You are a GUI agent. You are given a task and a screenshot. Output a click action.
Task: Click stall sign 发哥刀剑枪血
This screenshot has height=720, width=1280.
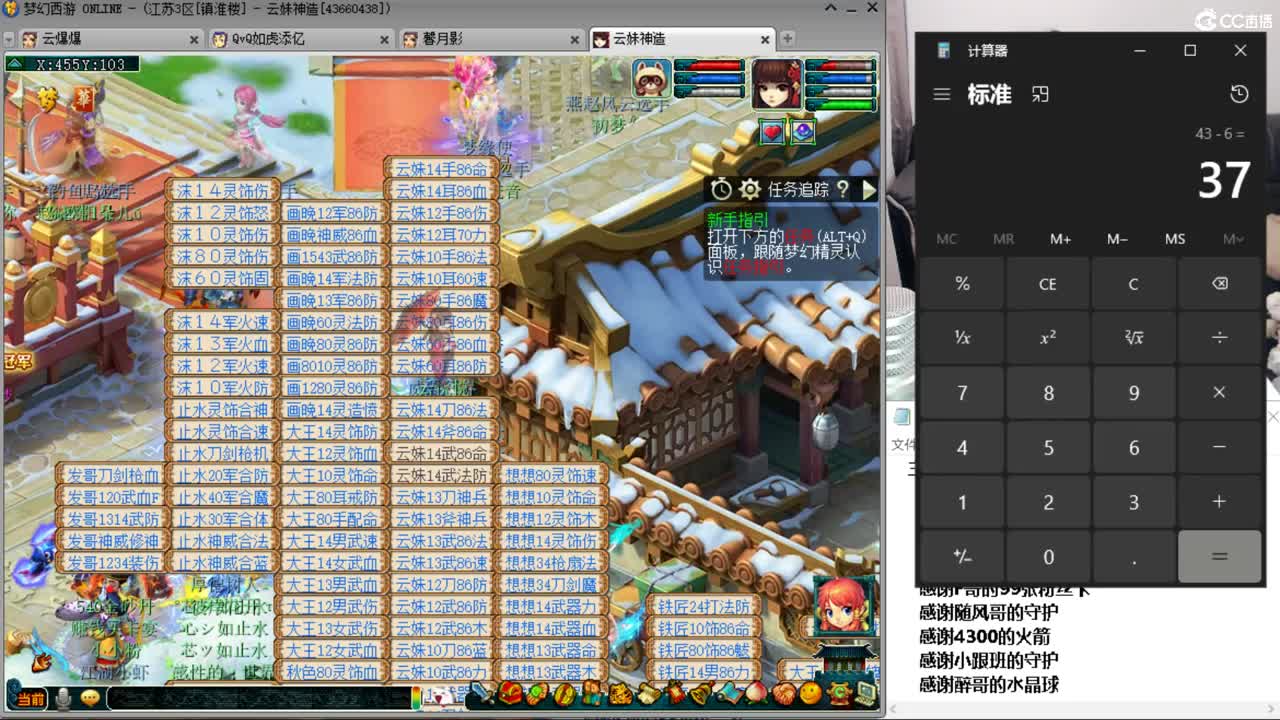(113, 475)
